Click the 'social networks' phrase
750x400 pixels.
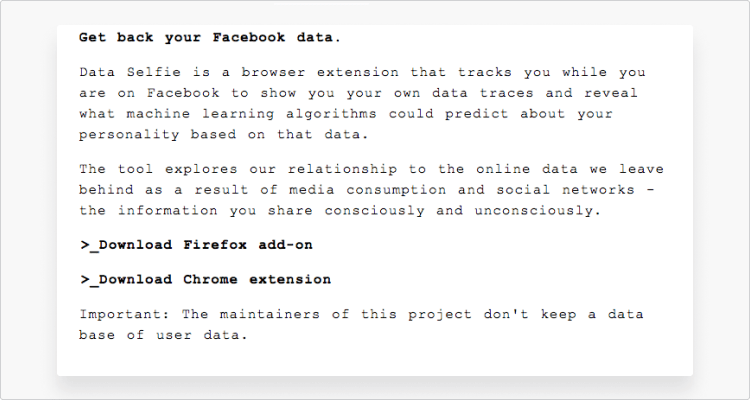tap(565, 190)
